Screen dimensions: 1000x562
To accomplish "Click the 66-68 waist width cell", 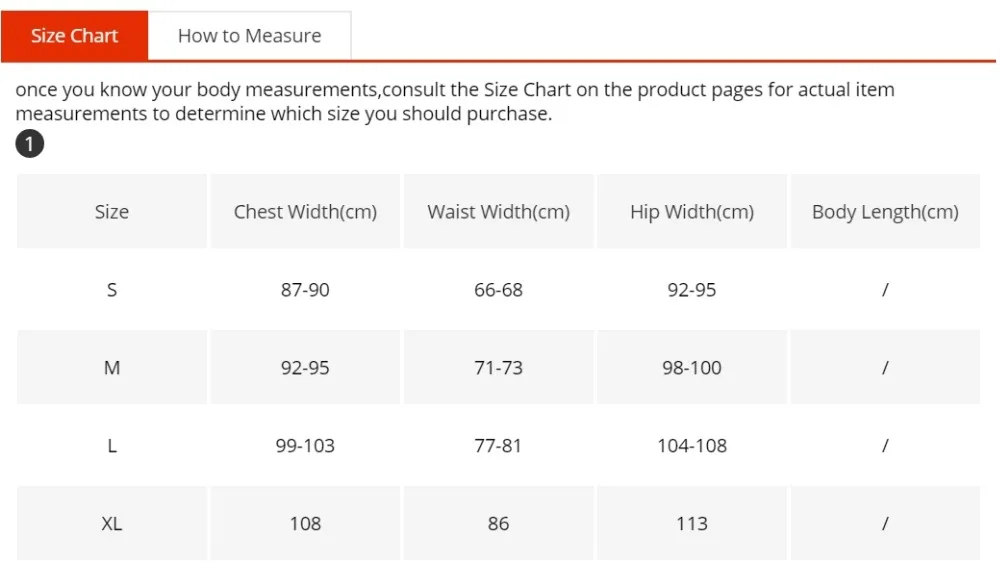I will [x=498, y=290].
